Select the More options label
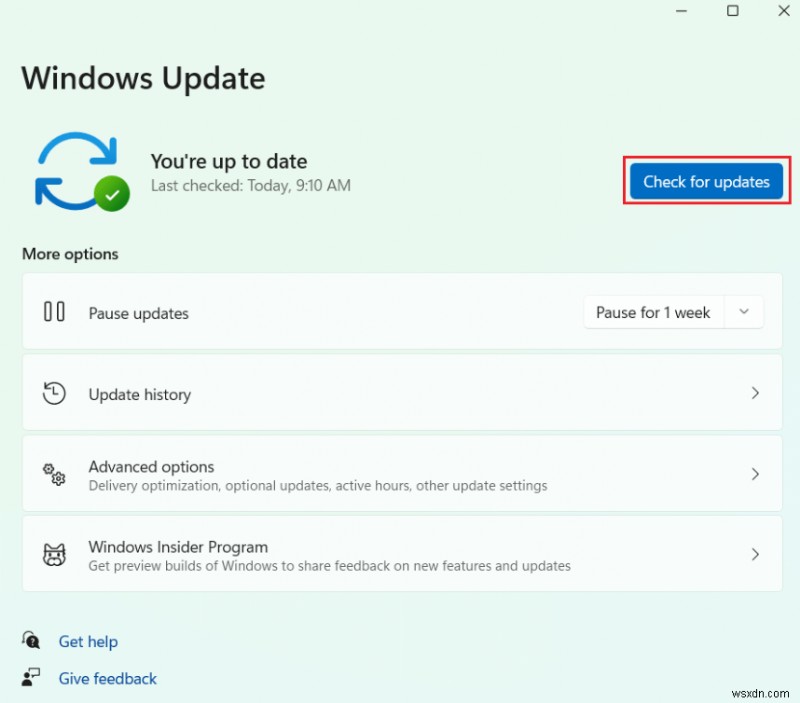Viewport: 800px width, 703px height. [70, 254]
